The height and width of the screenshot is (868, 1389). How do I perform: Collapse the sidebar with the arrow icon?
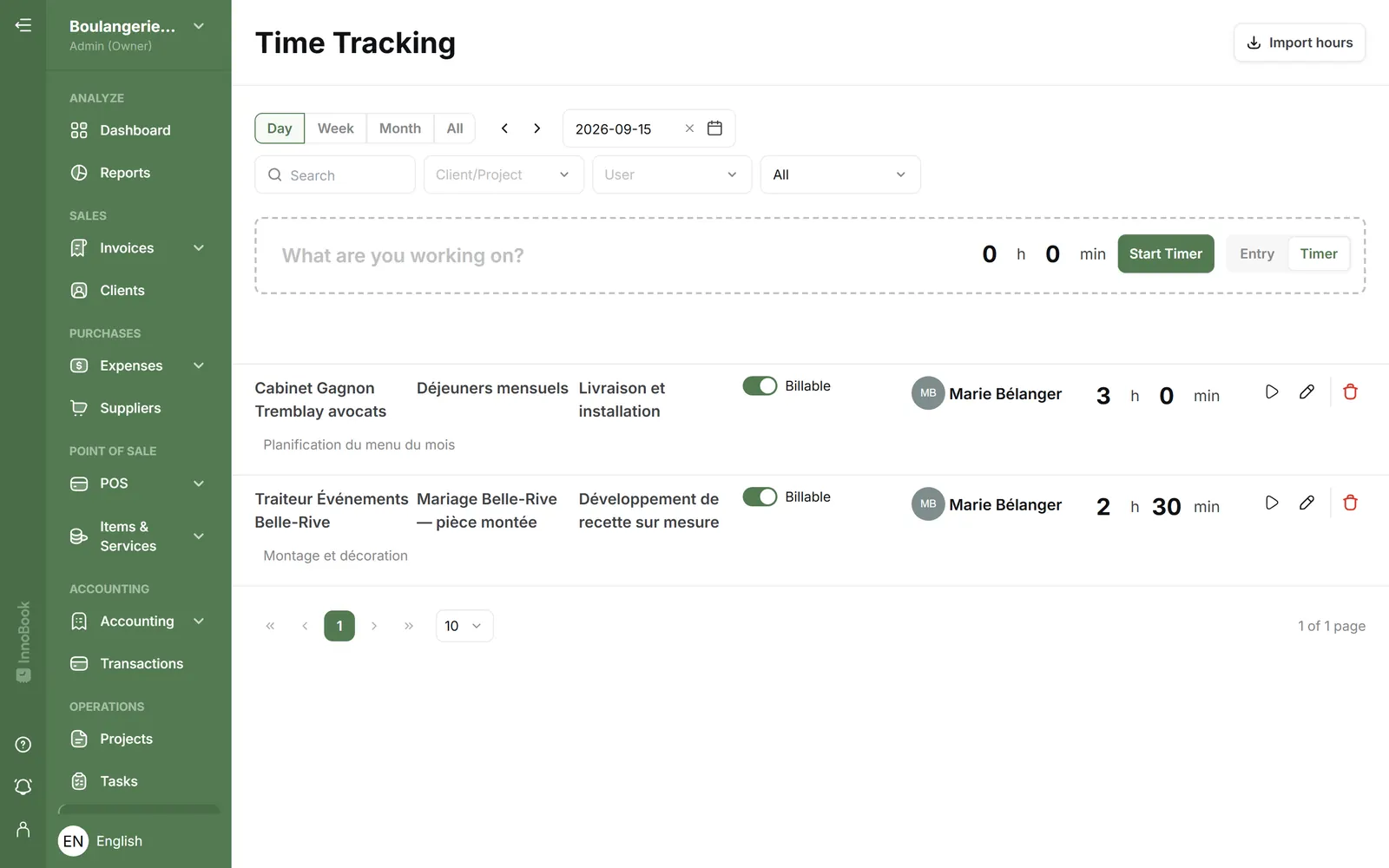click(23, 25)
